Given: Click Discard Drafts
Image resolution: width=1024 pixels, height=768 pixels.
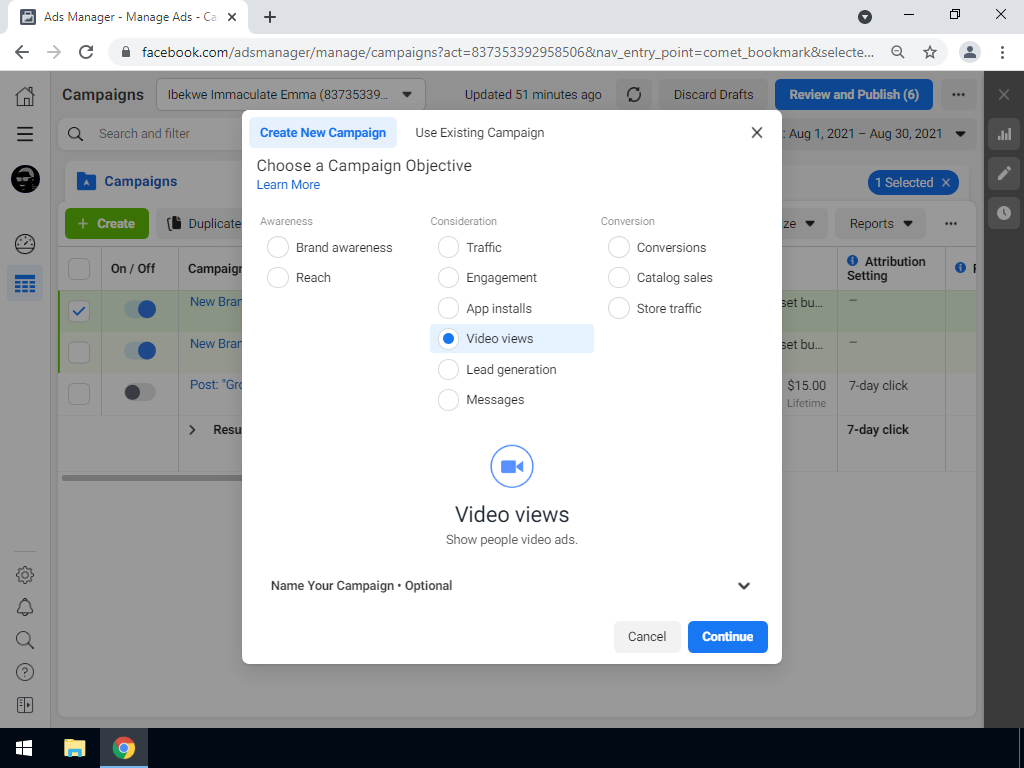Looking at the screenshot, I should [713, 95].
